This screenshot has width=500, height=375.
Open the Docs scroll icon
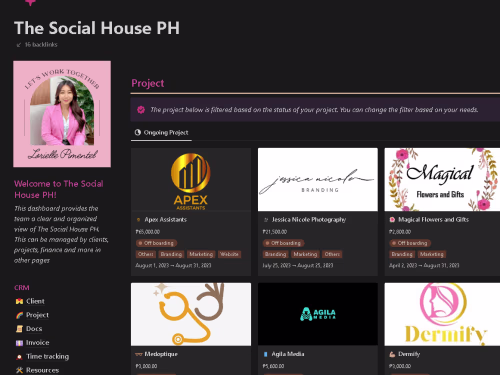(19, 329)
